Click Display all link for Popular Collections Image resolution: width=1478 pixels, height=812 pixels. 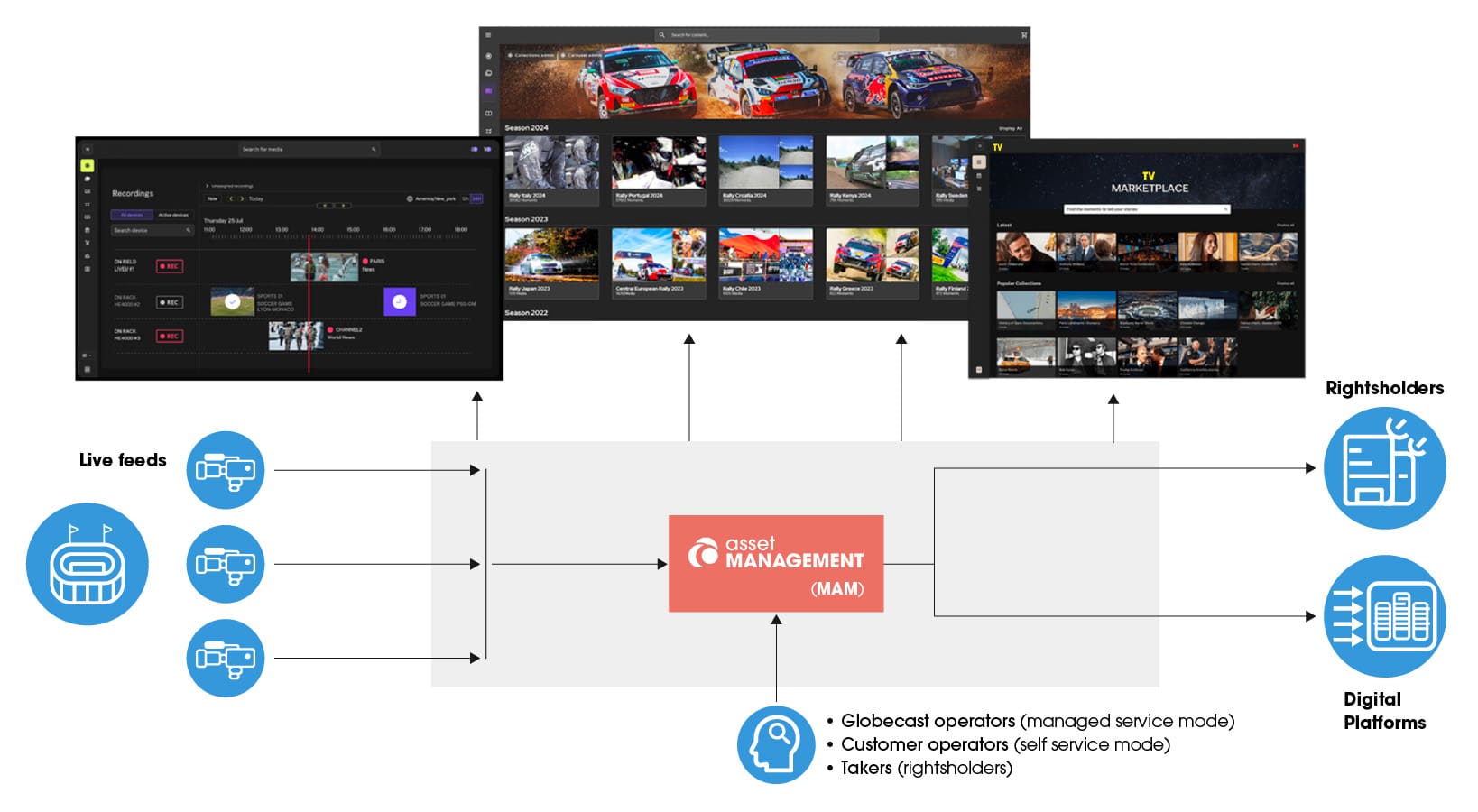(1285, 283)
